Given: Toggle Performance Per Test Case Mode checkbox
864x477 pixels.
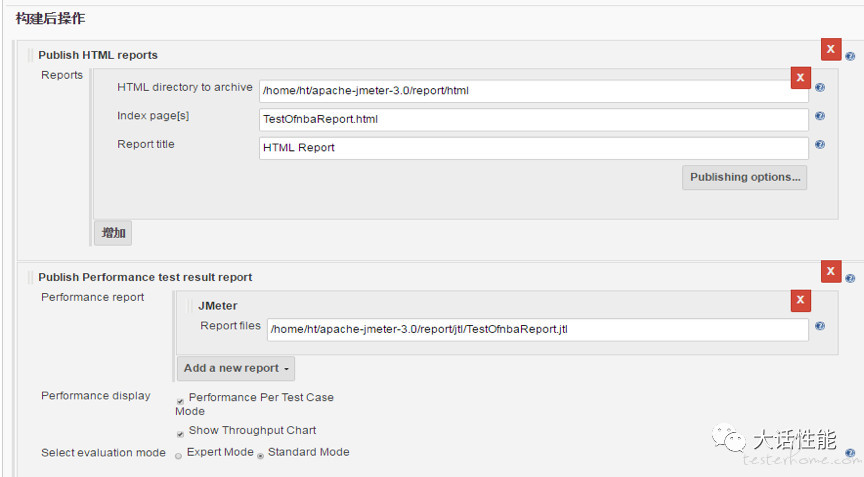Looking at the screenshot, I should (x=180, y=402).
